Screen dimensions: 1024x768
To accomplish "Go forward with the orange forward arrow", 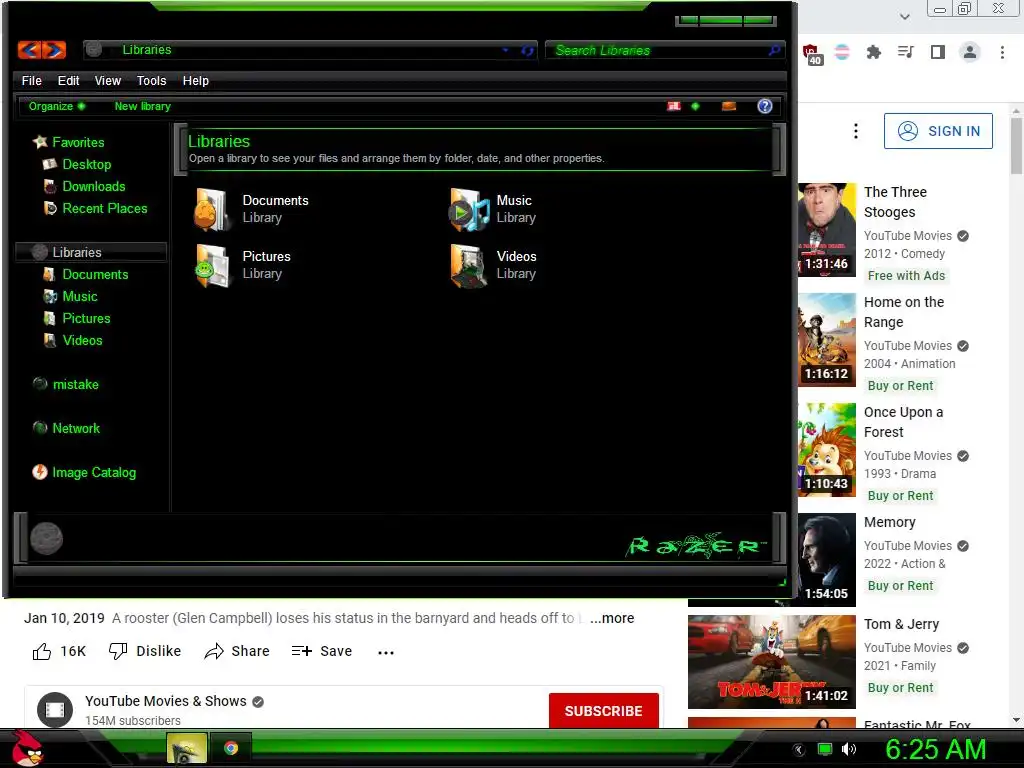I will 54,50.
